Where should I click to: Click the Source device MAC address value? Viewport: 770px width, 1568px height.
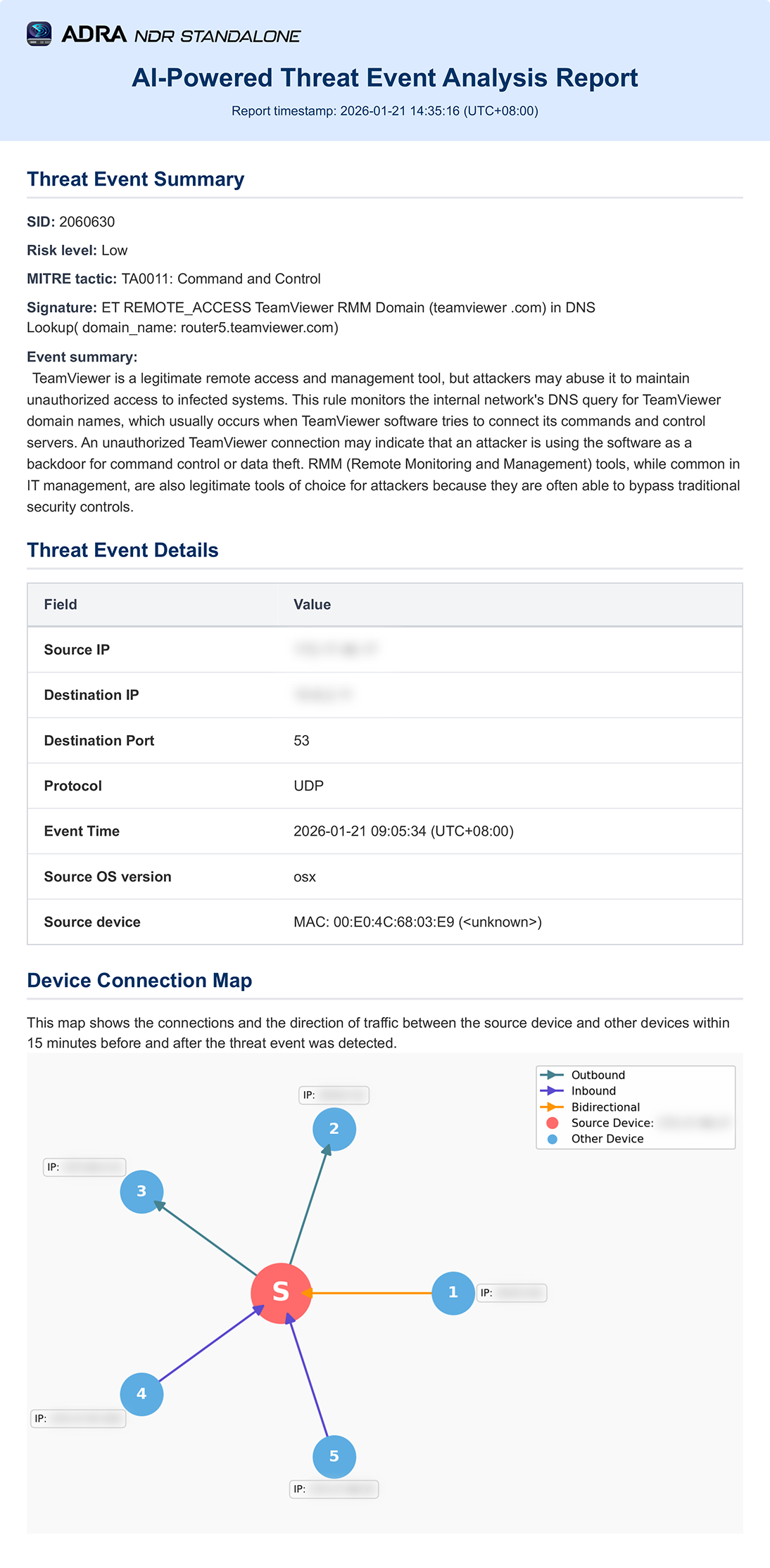(x=417, y=922)
